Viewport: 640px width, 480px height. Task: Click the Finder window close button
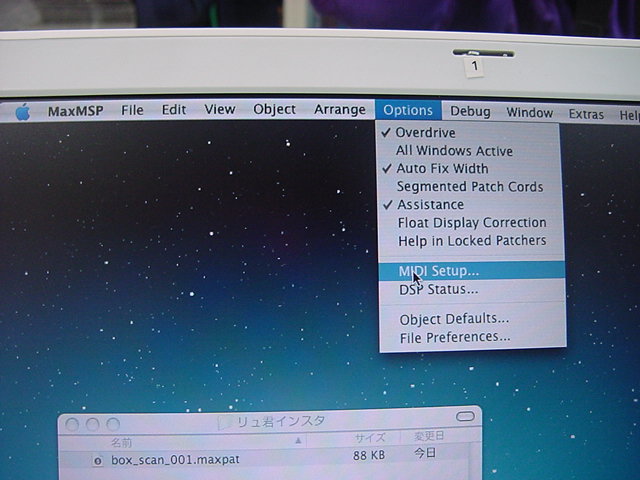tap(72, 425)
